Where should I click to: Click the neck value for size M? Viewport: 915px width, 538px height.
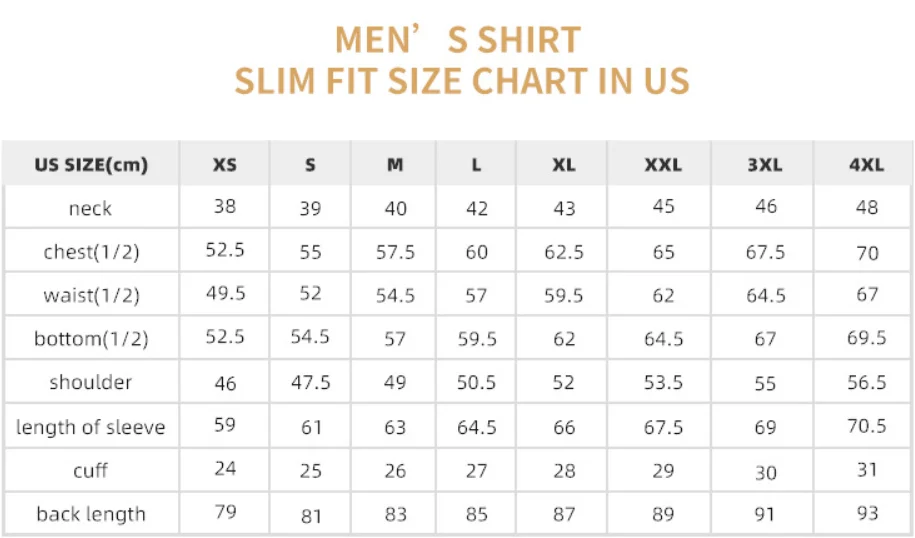point(396,208)
